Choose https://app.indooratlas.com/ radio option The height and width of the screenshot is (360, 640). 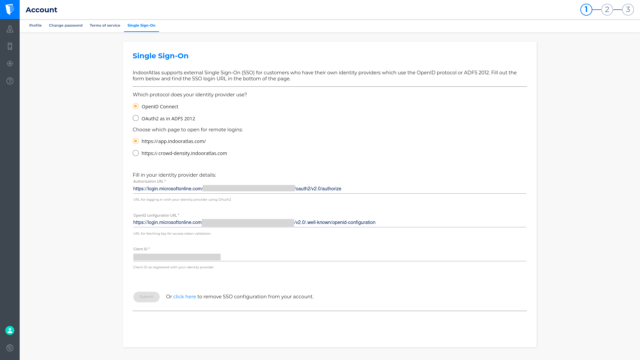pyautogui.click(x=136, y=141)
